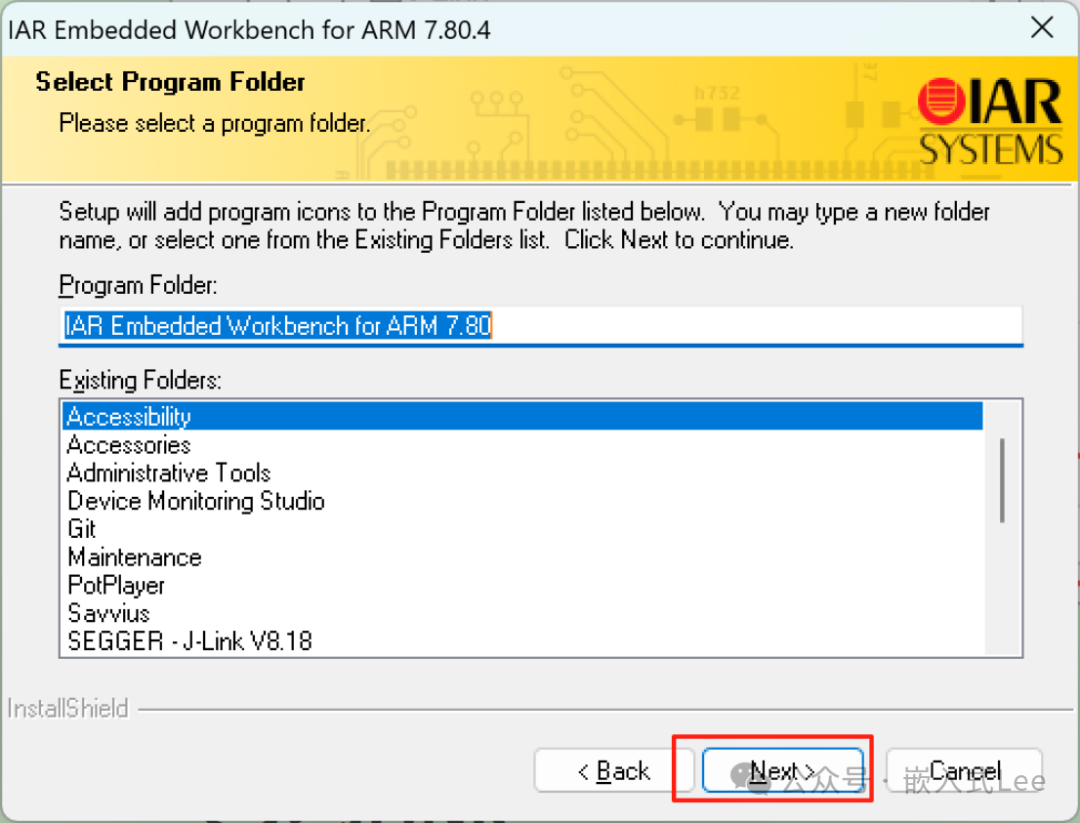
Task: Click the Back button
Action: tap(613, 770)
